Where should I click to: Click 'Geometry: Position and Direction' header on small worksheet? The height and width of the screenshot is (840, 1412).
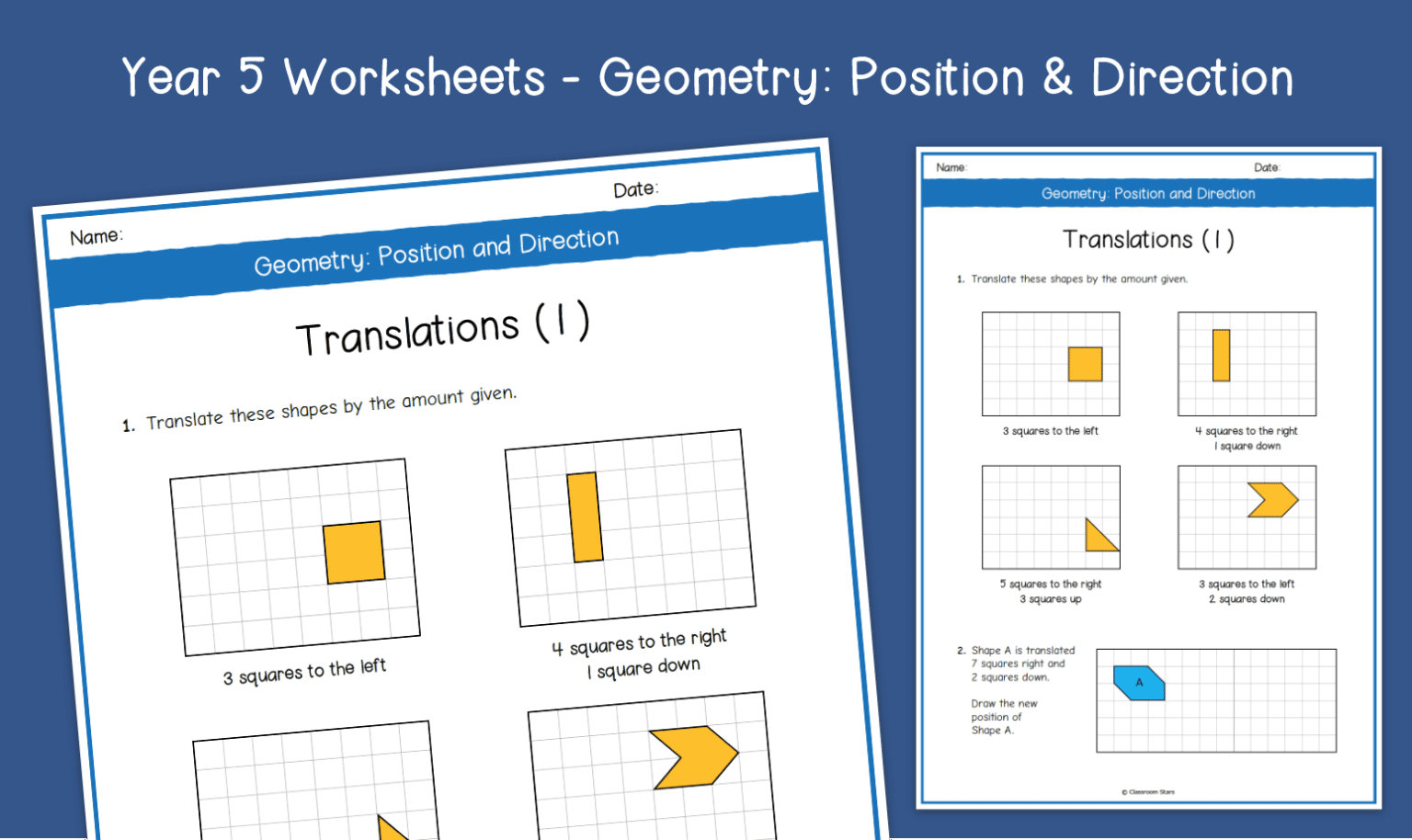pyautogui.click(x=1148, y=194)
